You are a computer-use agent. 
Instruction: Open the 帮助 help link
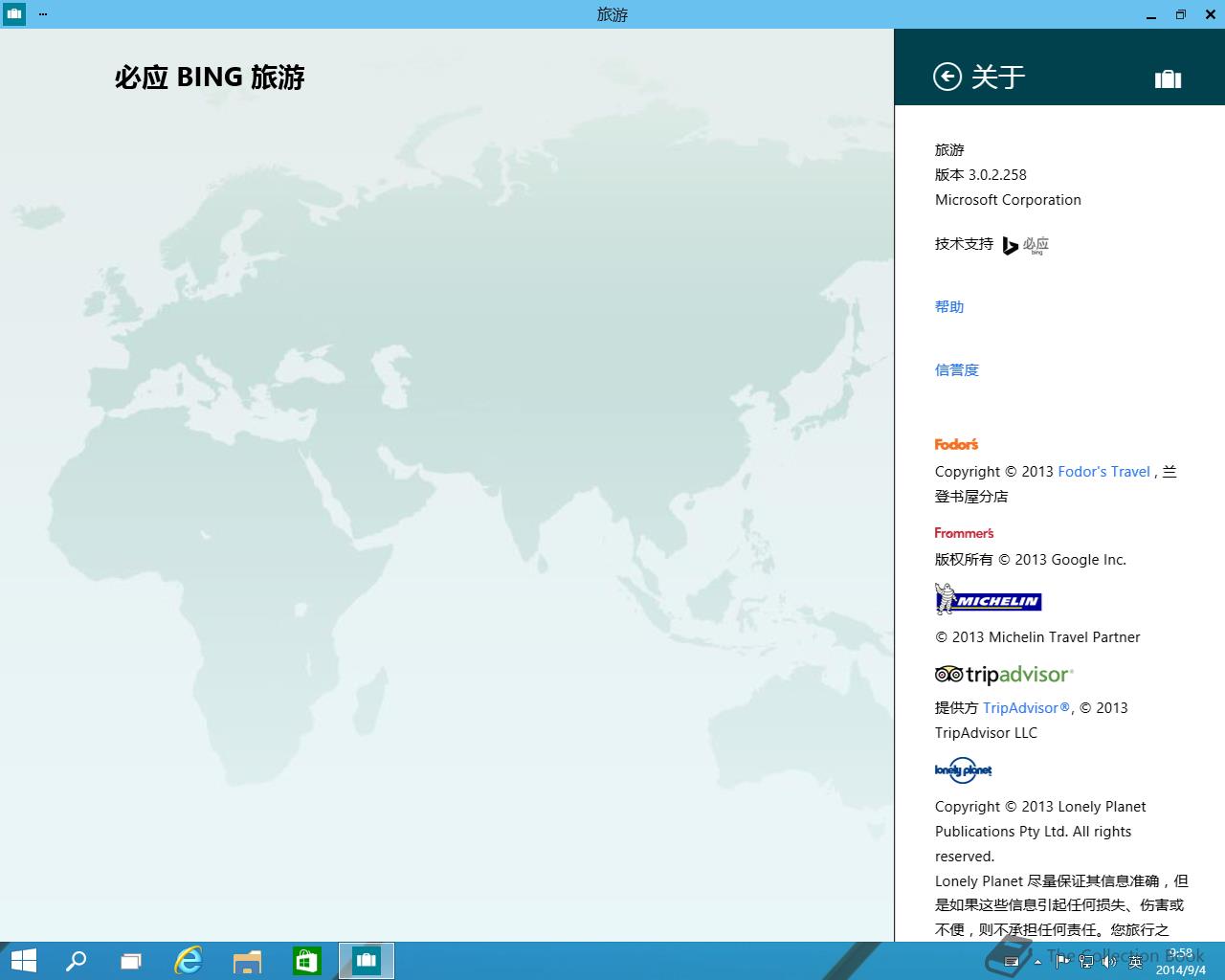(949, 307)
